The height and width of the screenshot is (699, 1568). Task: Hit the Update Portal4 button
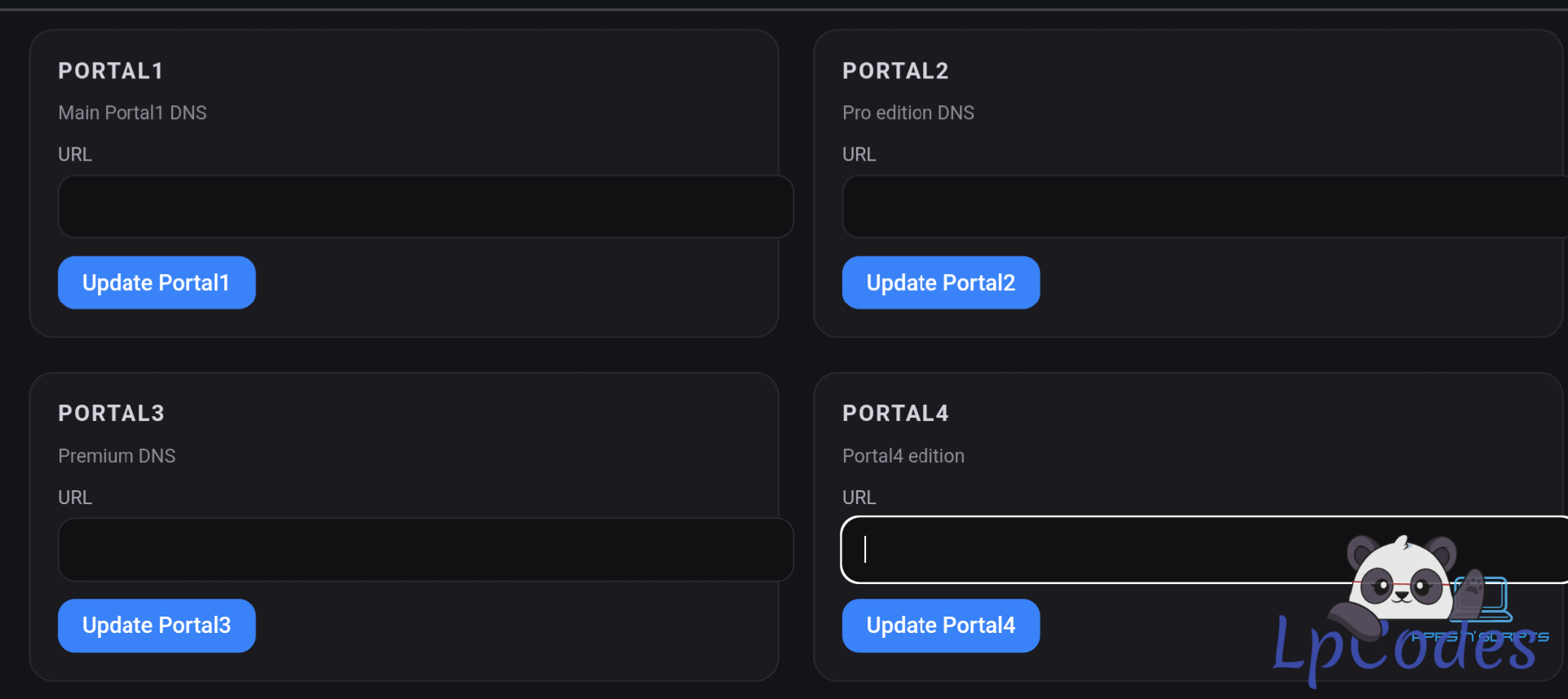[940, 626]
